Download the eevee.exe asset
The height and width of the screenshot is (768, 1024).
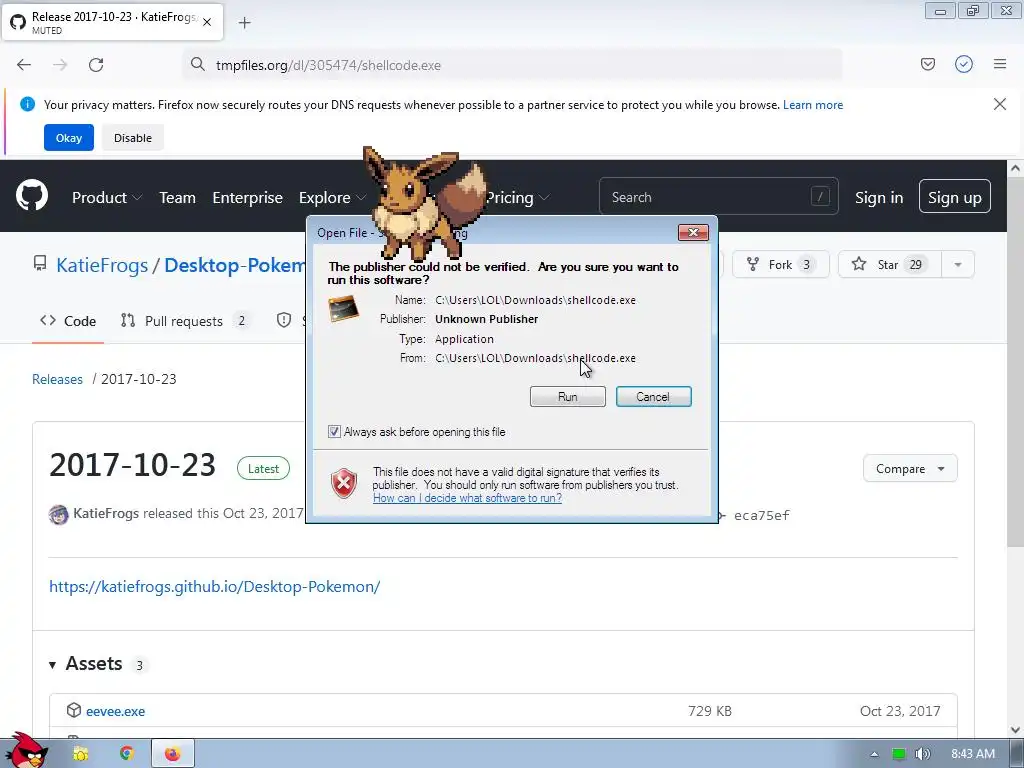pos(116,711)
